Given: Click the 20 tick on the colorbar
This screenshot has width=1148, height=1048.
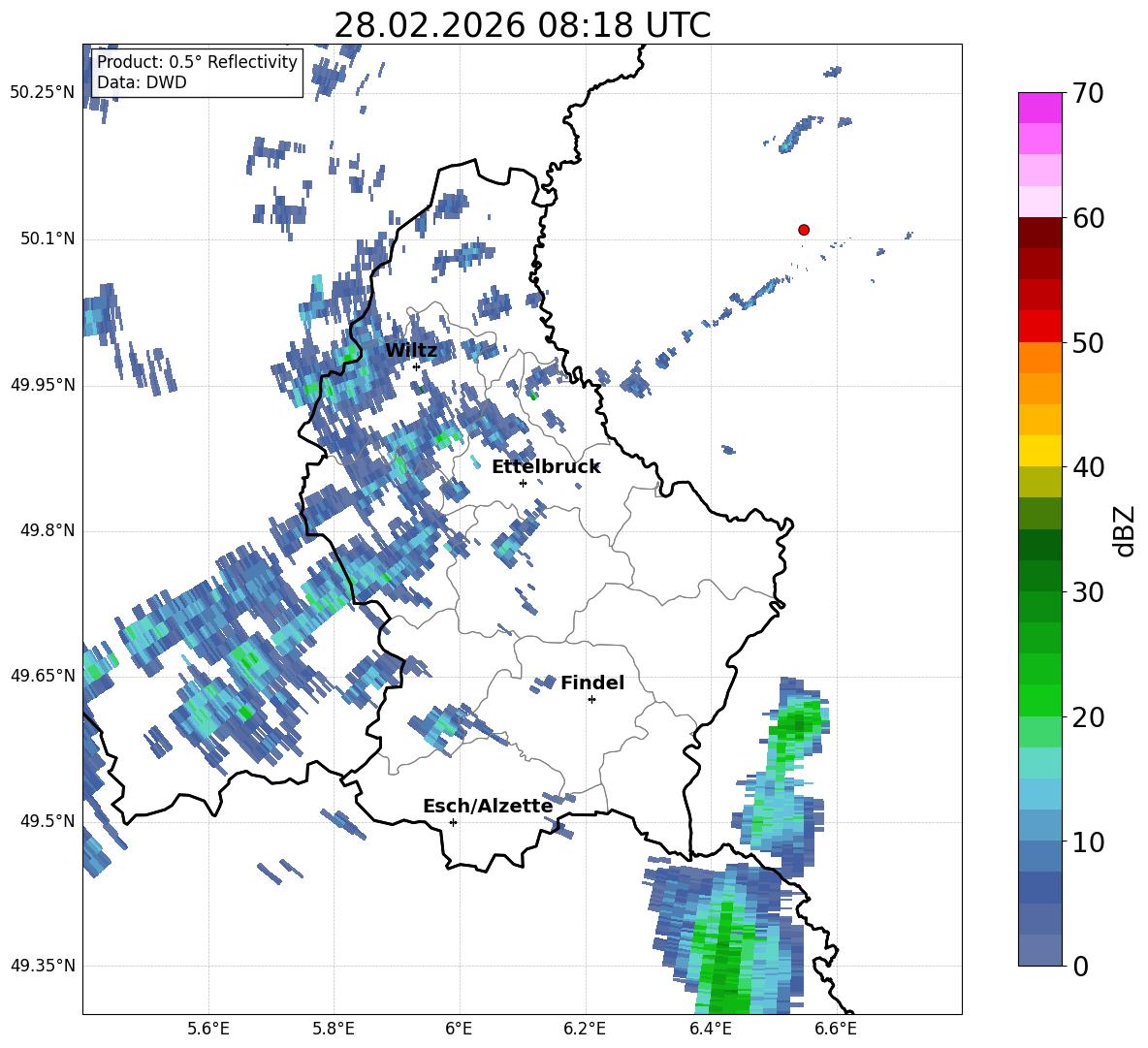Looking at the screenshot, I should pos(1088,717).
